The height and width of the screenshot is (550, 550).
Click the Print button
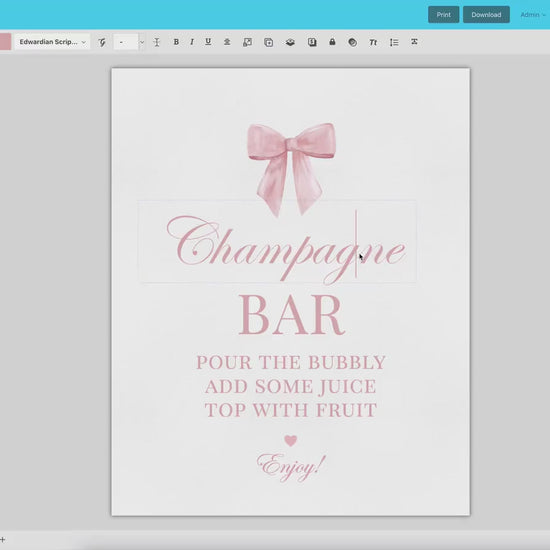coord(443,14)
